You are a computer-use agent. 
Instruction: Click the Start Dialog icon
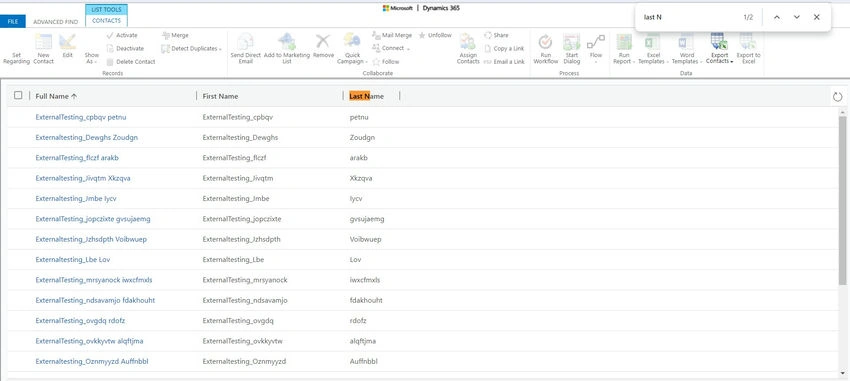click(571, 41)
